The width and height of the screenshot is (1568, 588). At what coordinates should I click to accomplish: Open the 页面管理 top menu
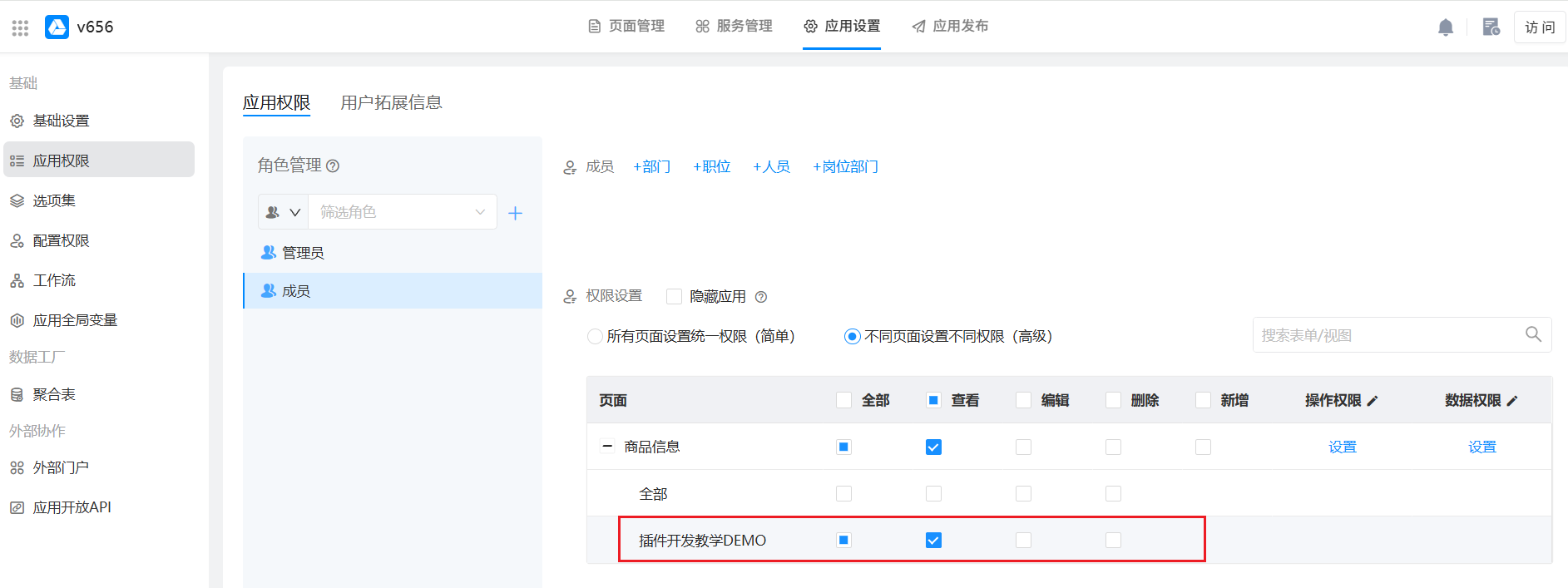click(x=626, y=27)
